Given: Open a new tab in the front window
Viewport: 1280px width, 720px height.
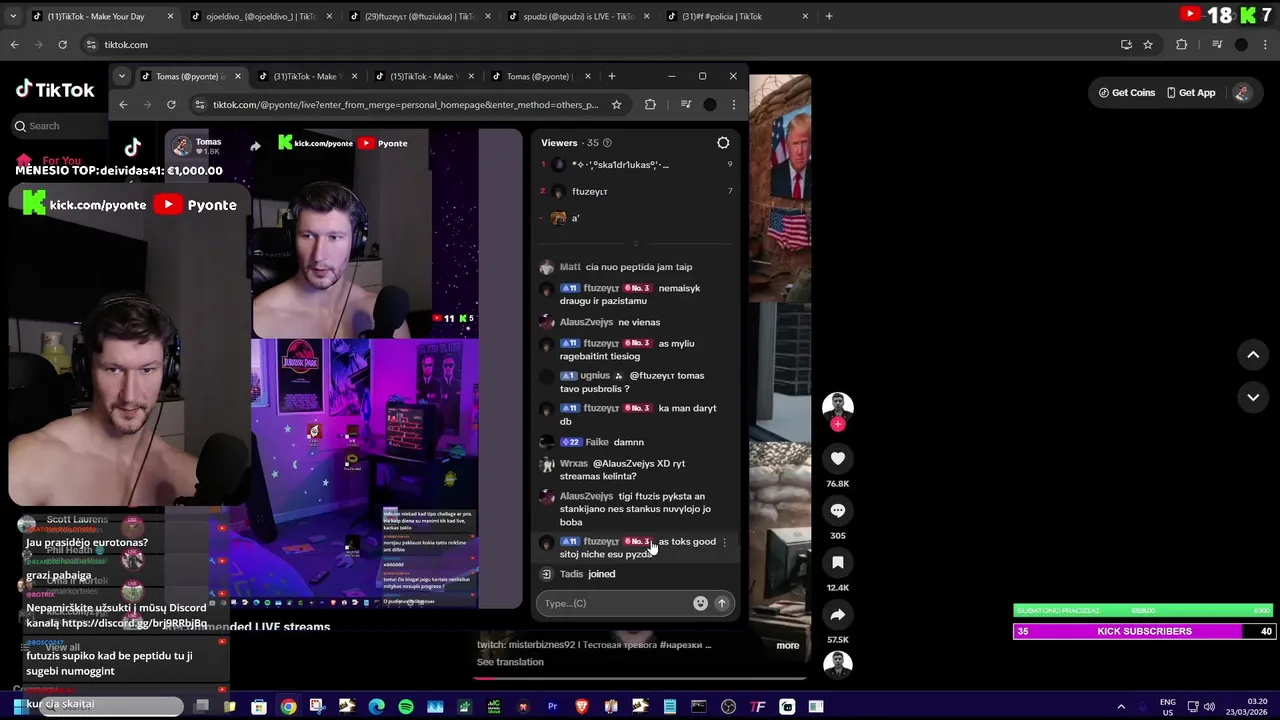Looking at the screenshot, I should click(612, 76).
